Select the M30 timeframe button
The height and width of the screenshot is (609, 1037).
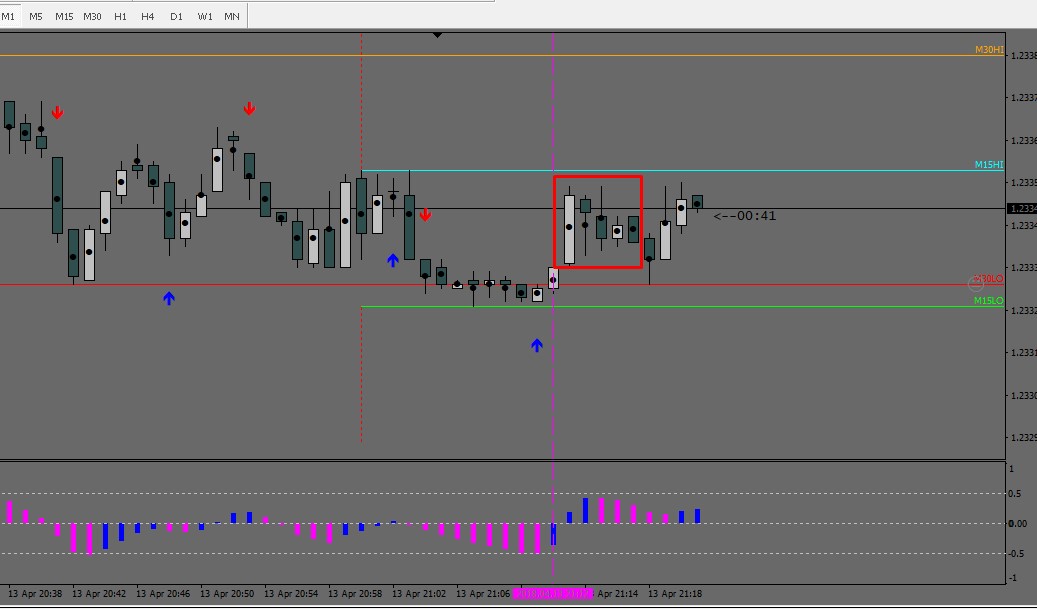92,17
